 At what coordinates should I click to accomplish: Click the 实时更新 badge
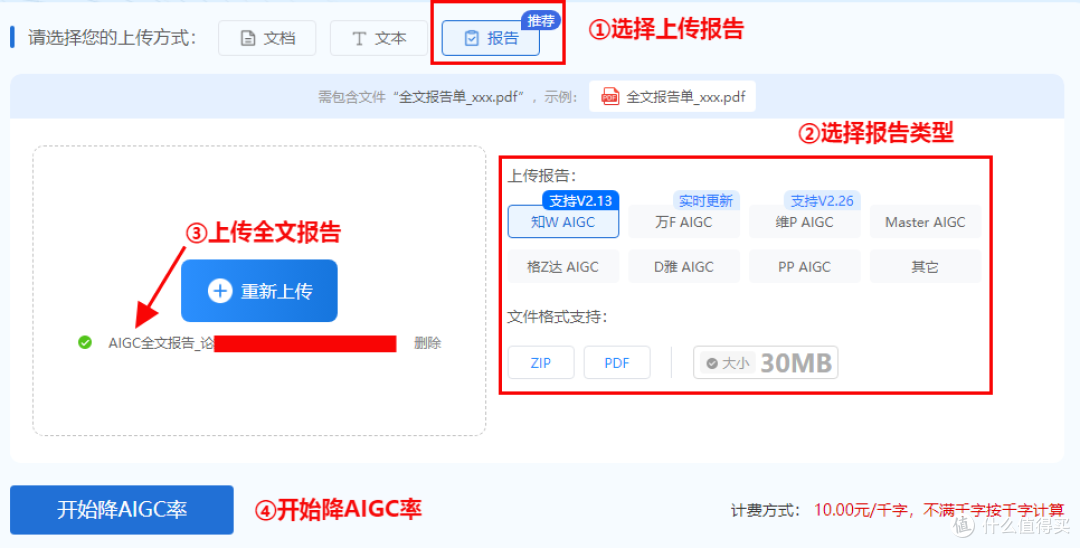(x=705, y=200)
